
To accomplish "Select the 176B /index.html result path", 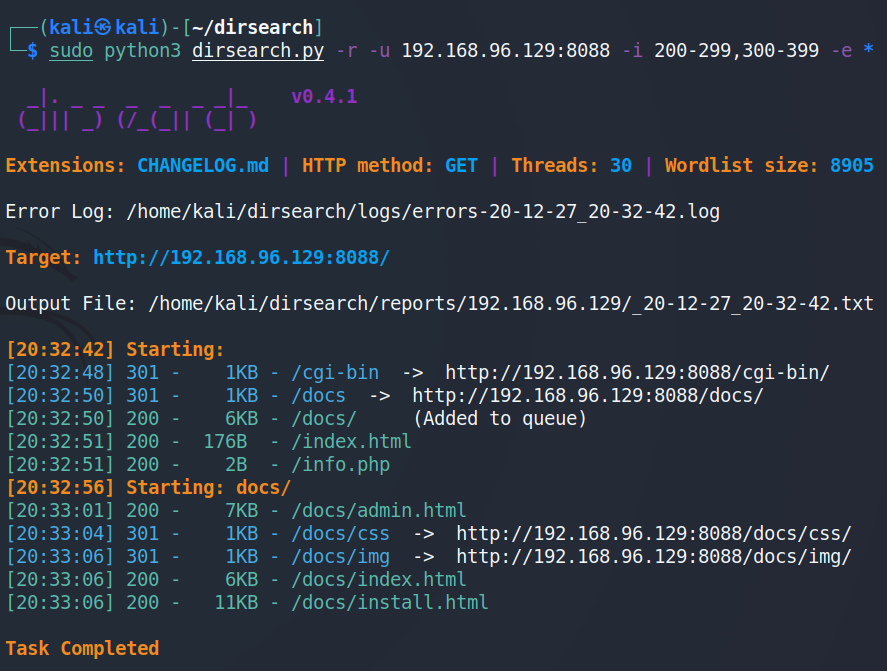I will (351, 441).
